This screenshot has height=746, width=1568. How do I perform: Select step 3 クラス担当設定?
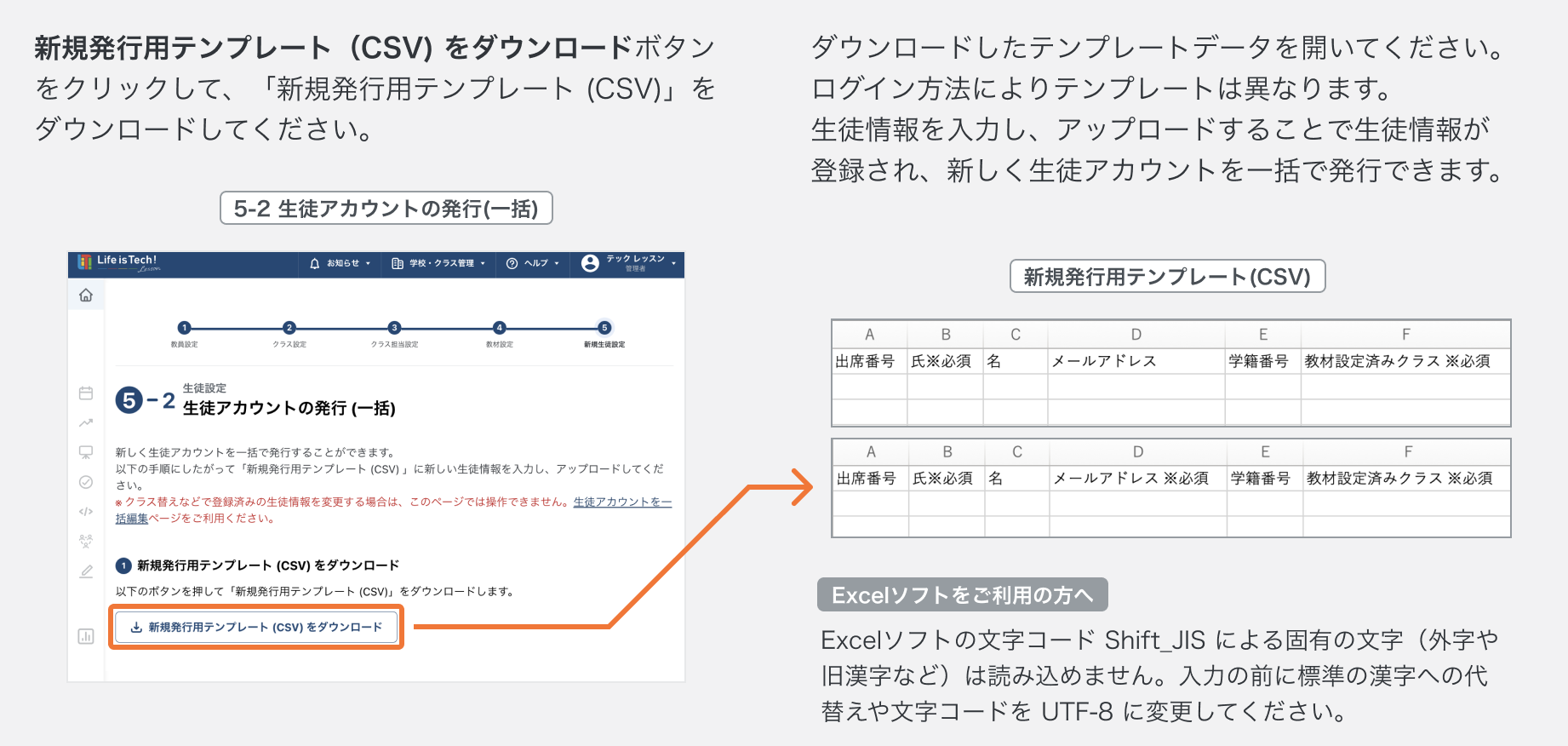(394, 328)
